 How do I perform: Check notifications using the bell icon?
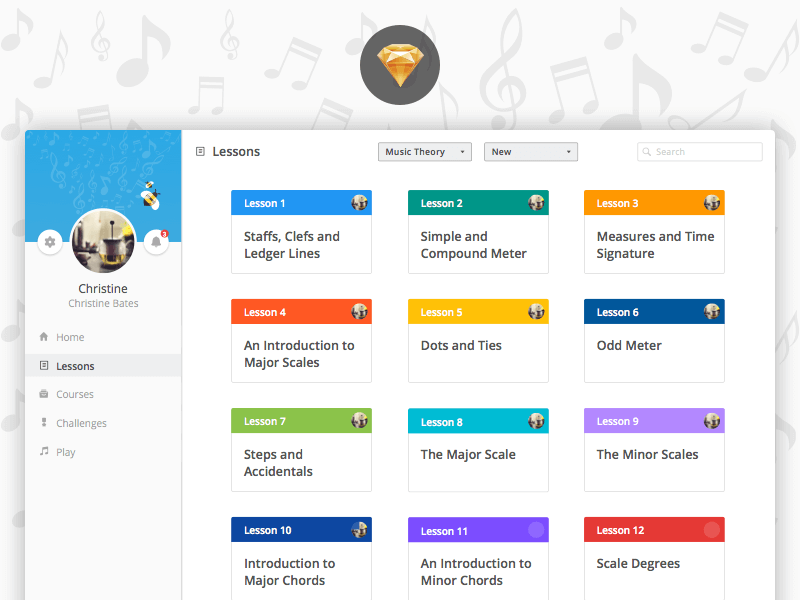pyautogui.click(x=156, y=242)
